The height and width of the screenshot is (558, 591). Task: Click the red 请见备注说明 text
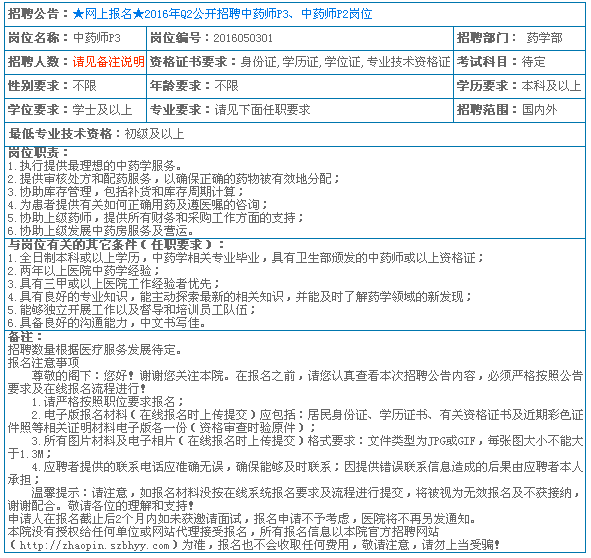coord(109,62)
